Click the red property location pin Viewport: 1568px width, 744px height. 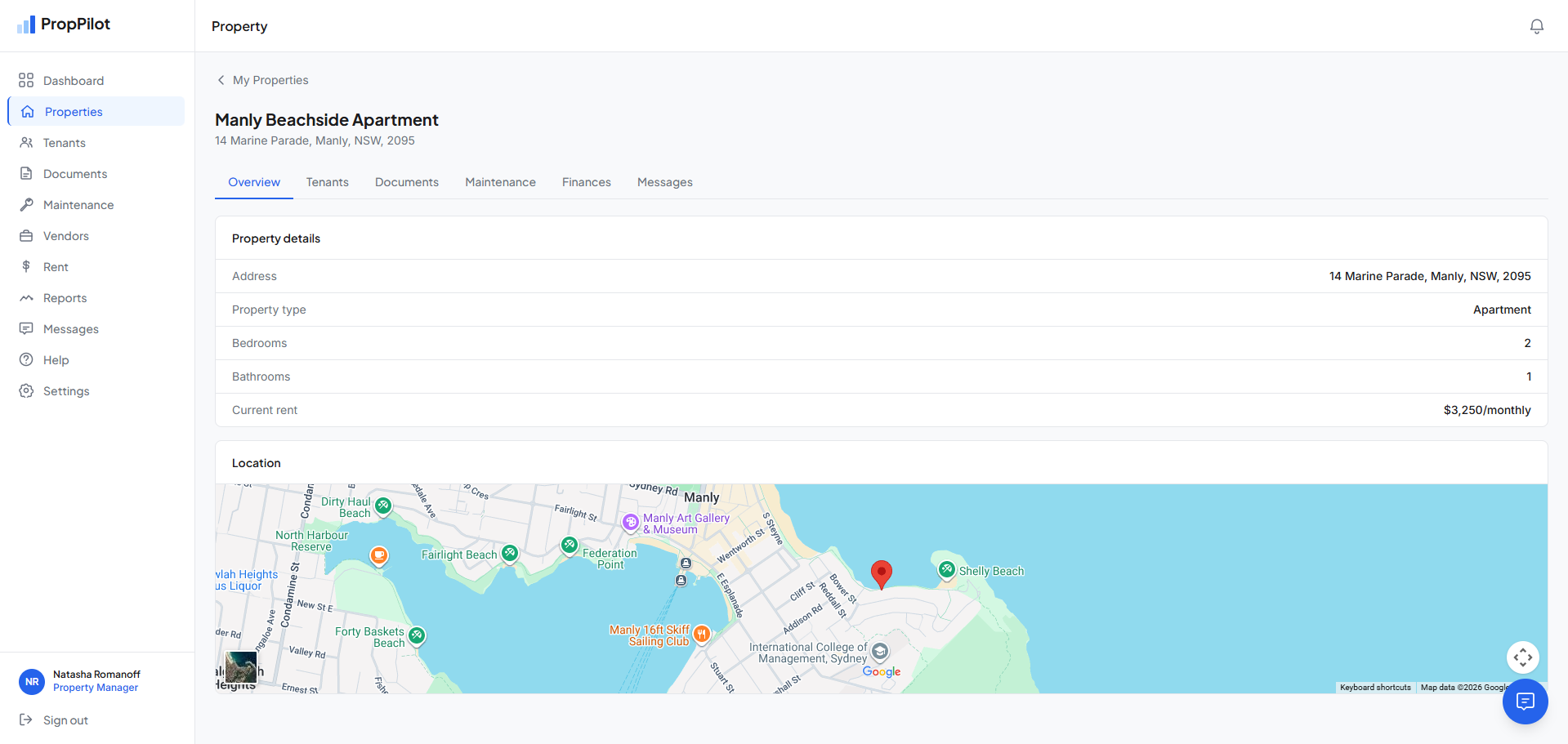click(881, 575)
